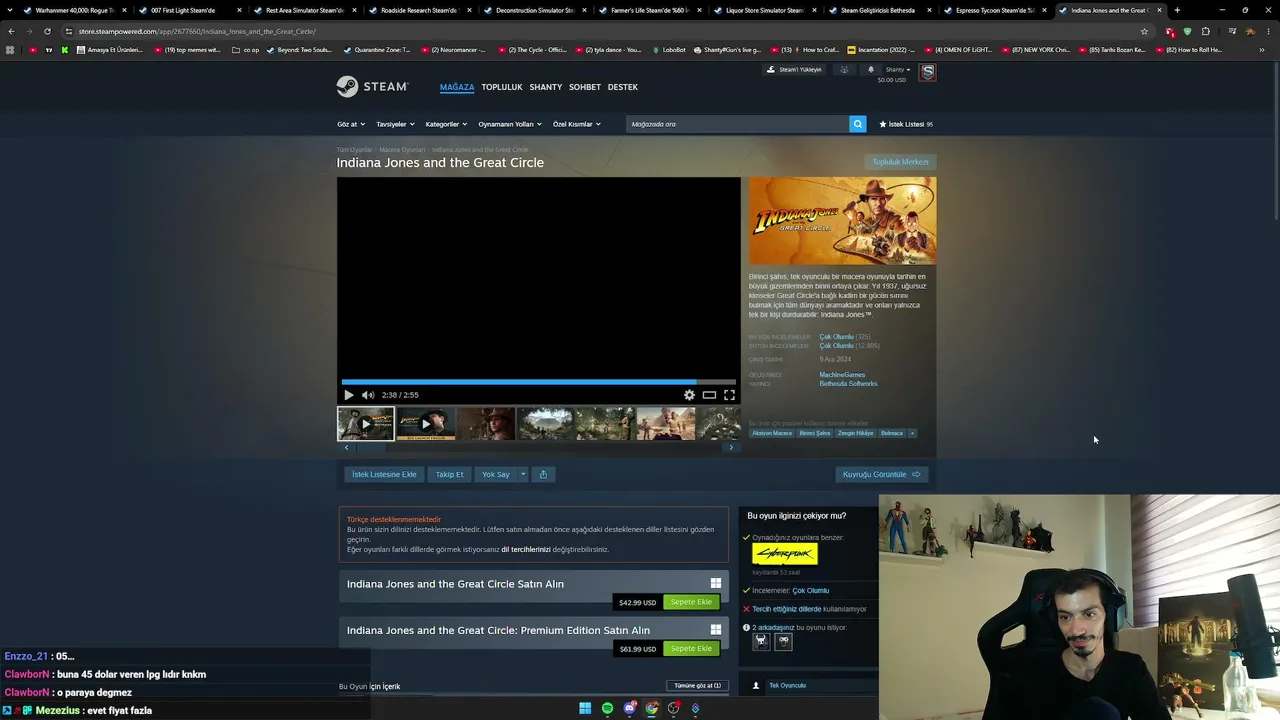Viewport: 1280px width, 720px height.
Task: Click the magnifier search button
Action: click(x=857, y=124)
